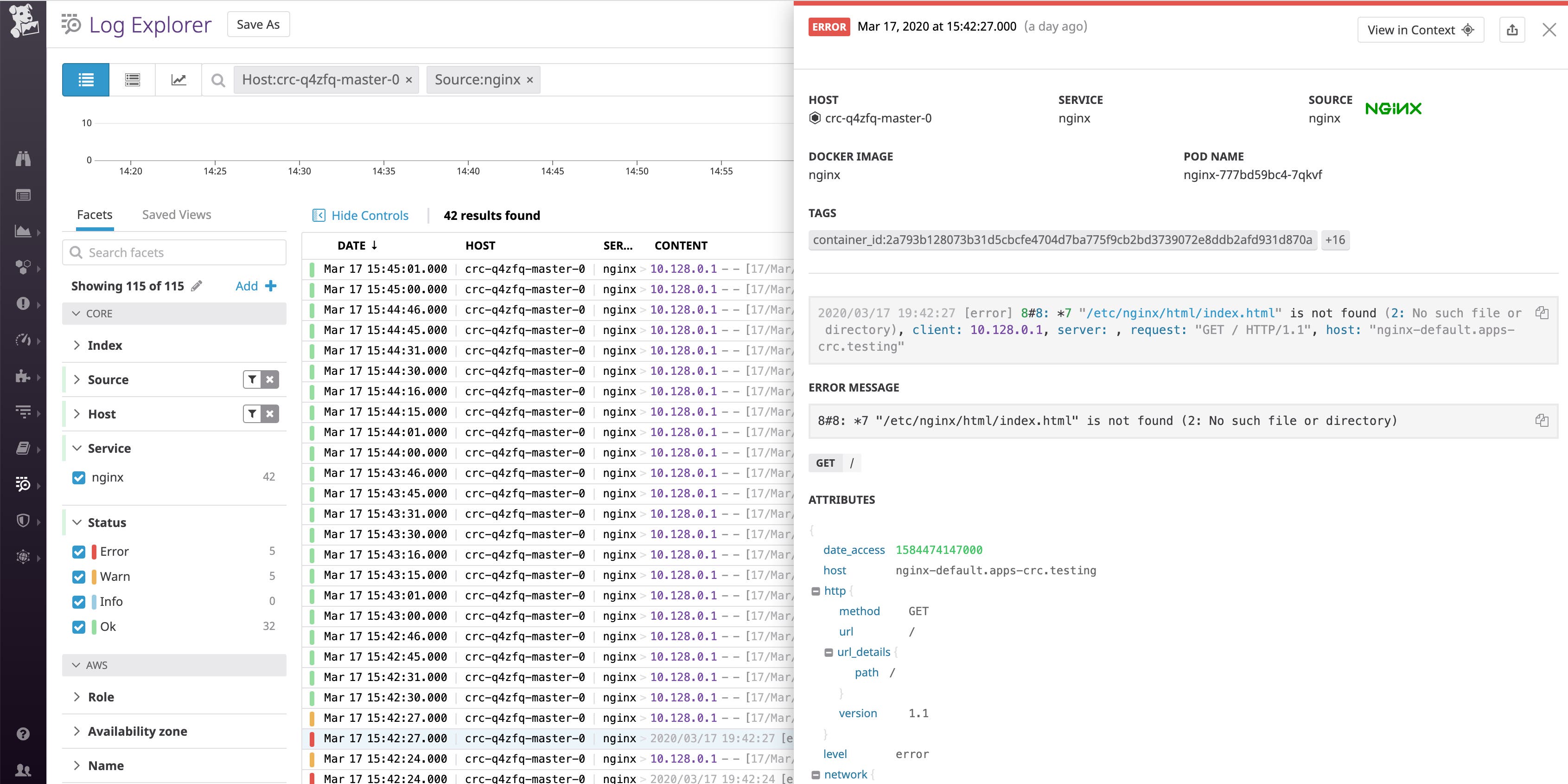
Task: Uncheck the nginx service filter
Action: click(x=79, y=477)
